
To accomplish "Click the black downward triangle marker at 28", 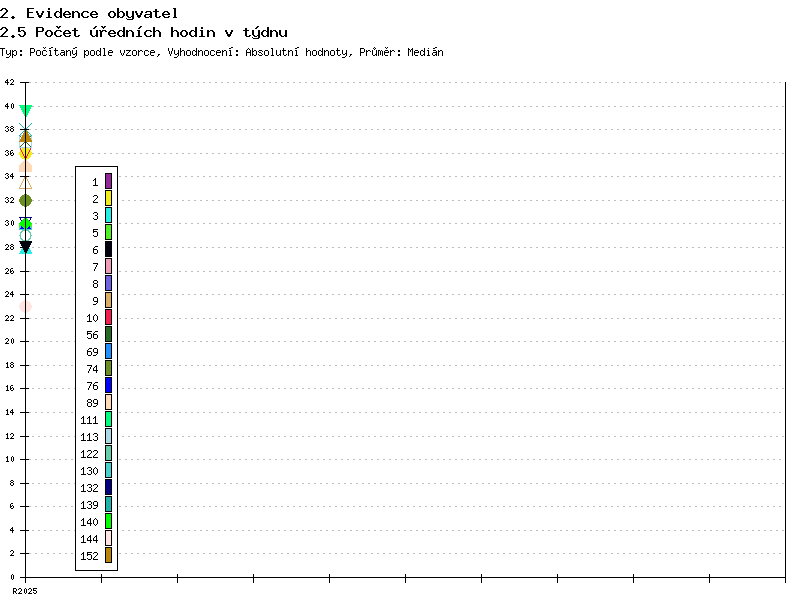I will tap(26, 247).
